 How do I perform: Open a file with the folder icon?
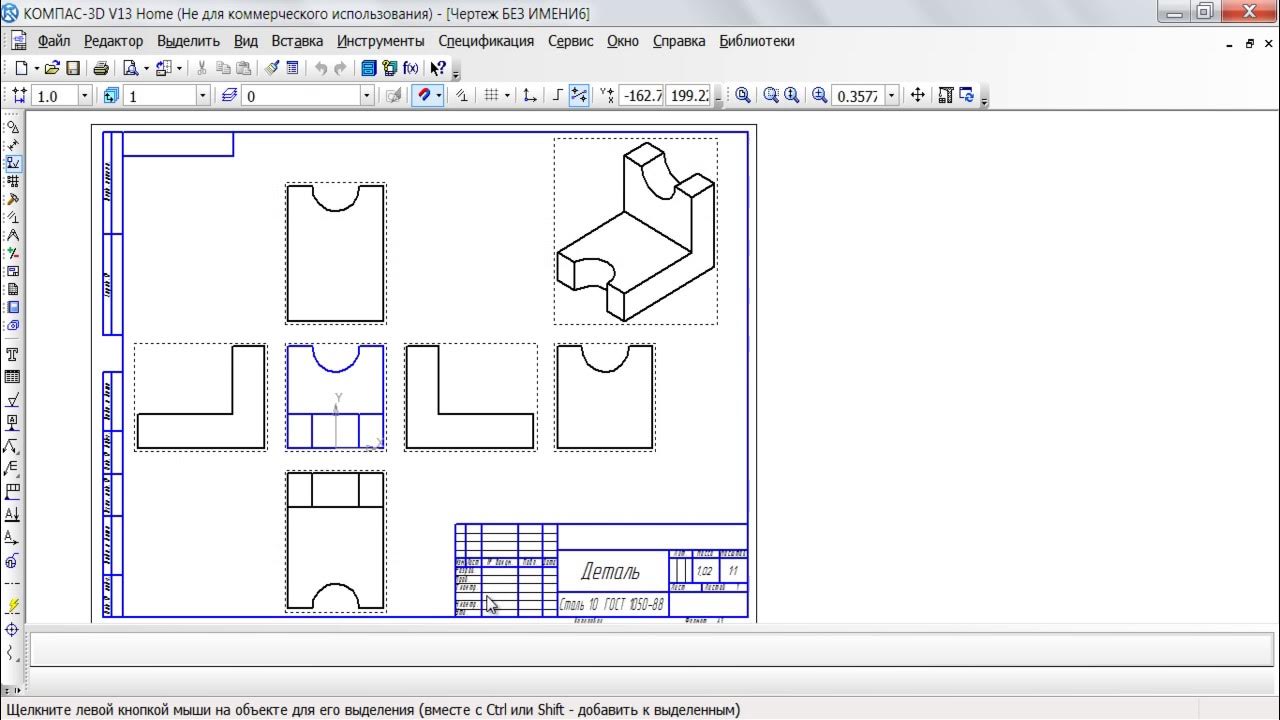coord(52,68)
